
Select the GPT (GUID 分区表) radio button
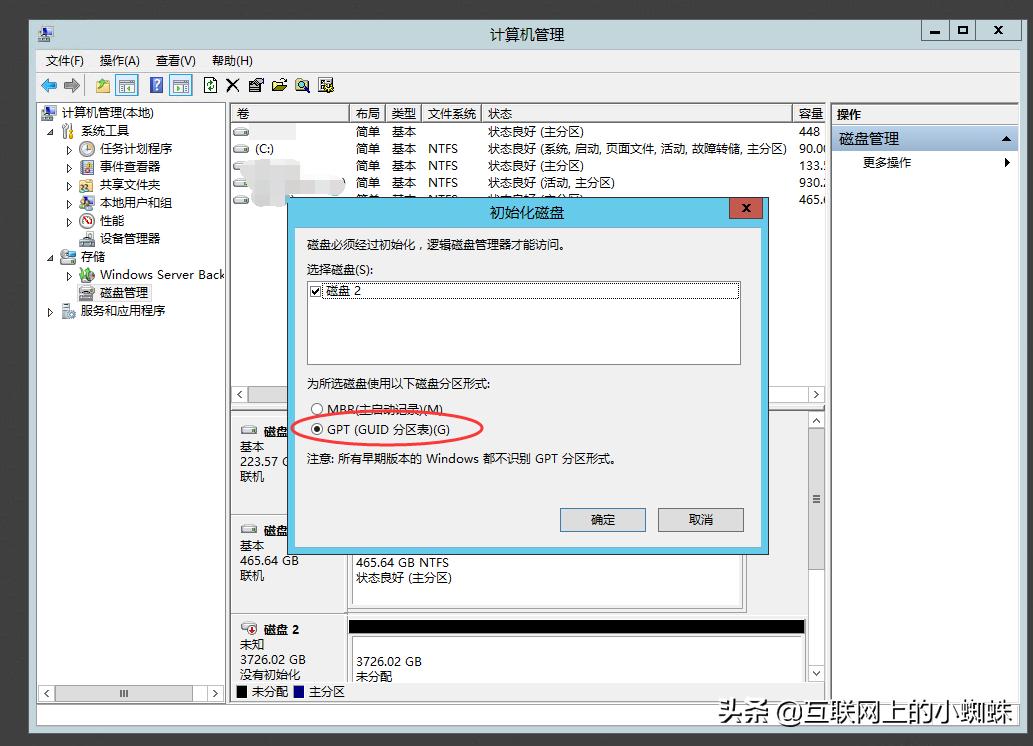(319, 427)
